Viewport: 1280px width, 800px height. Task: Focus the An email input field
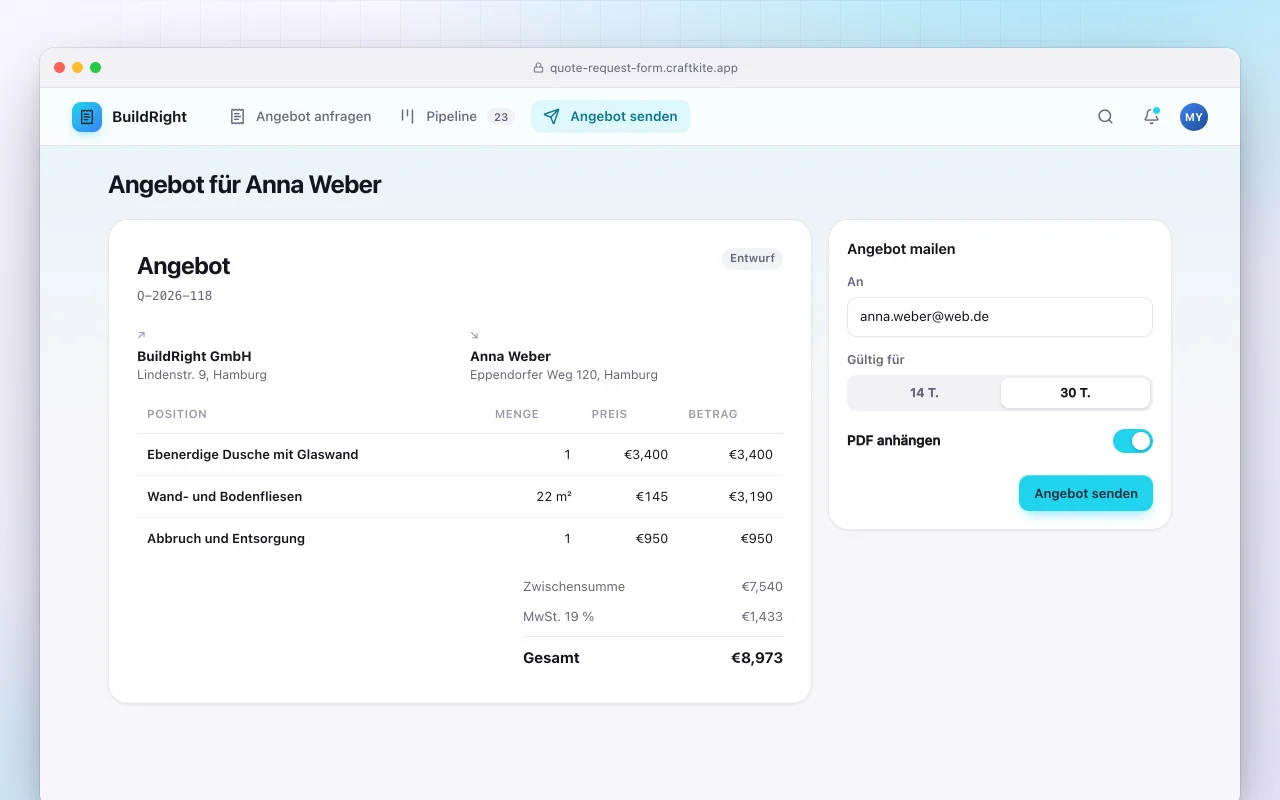[x=1000, y=317]
